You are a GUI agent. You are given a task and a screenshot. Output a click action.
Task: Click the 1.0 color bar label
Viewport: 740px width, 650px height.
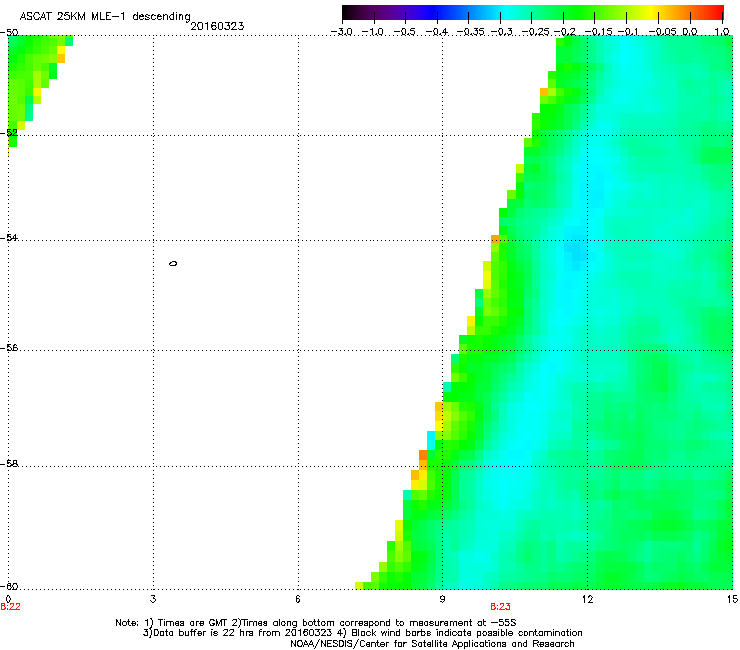pyautogui.click(x=722, y=32)
